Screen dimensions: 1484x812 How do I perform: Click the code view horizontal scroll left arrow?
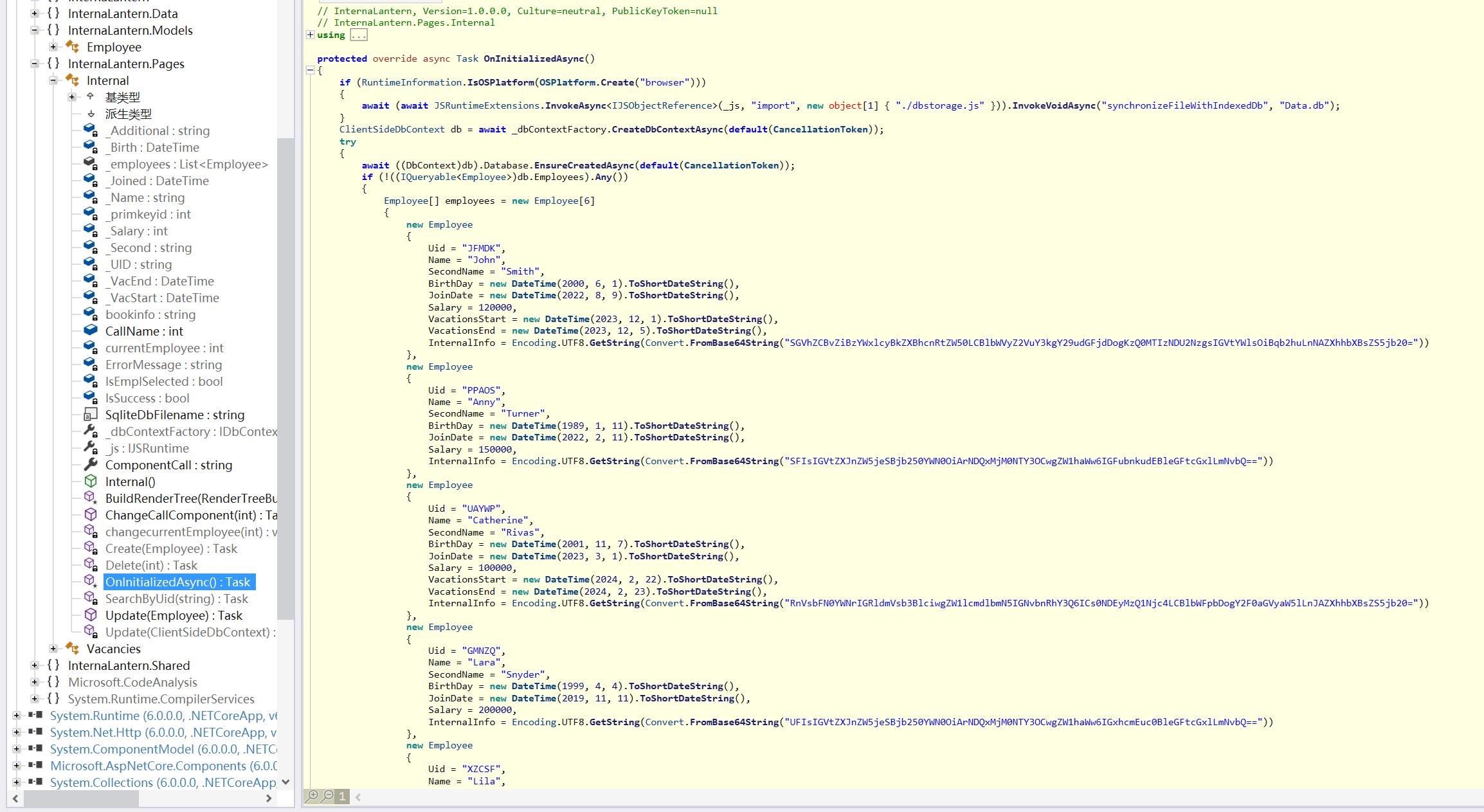click(x=358, y=797)
